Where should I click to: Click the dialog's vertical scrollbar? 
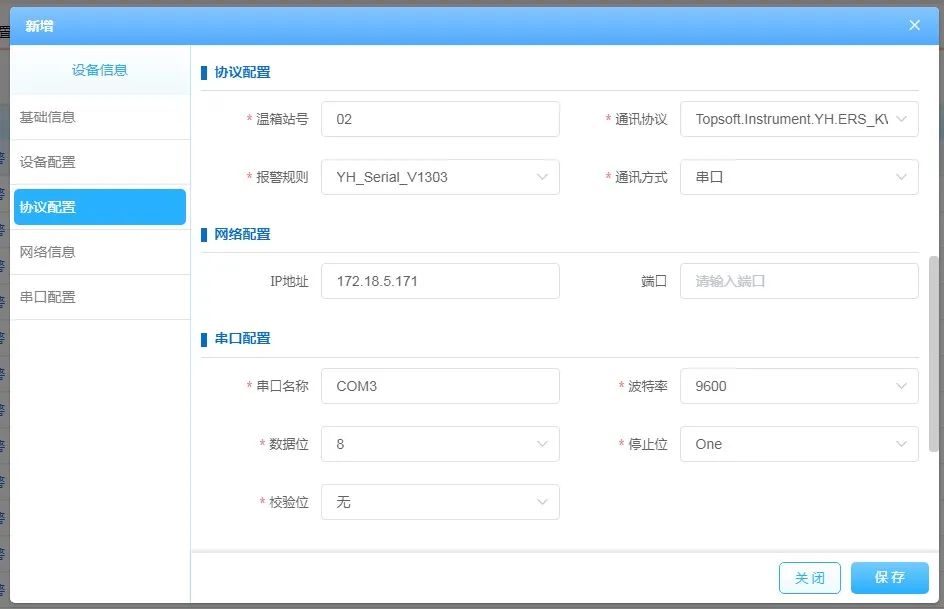pyautogui.click(x=934, y=350)
